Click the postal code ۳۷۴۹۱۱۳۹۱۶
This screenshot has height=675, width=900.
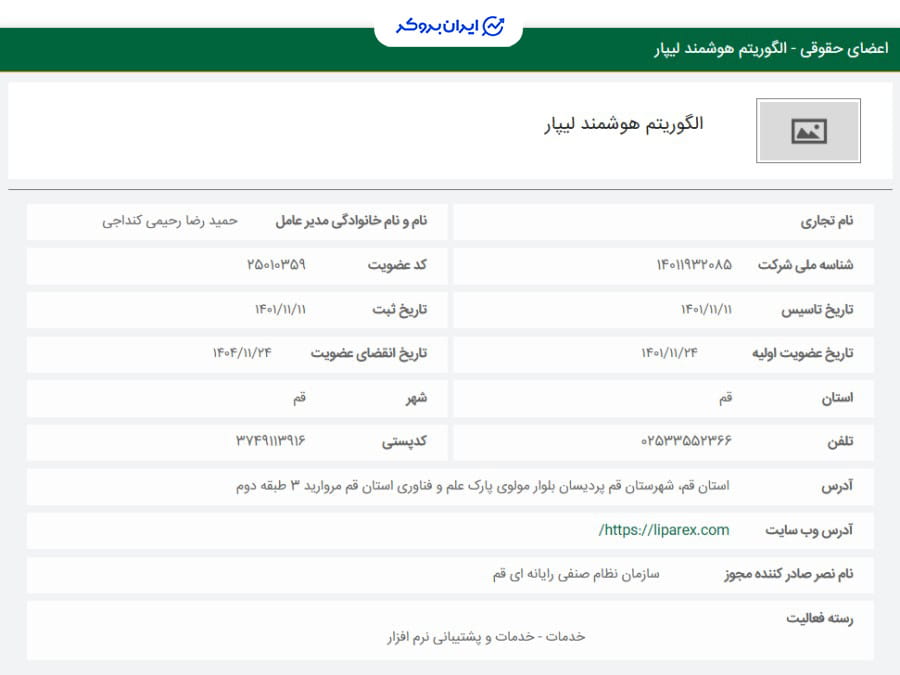coord(270,441)
